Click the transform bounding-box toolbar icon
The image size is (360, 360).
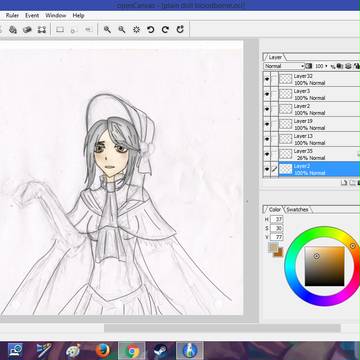point(42,30)
